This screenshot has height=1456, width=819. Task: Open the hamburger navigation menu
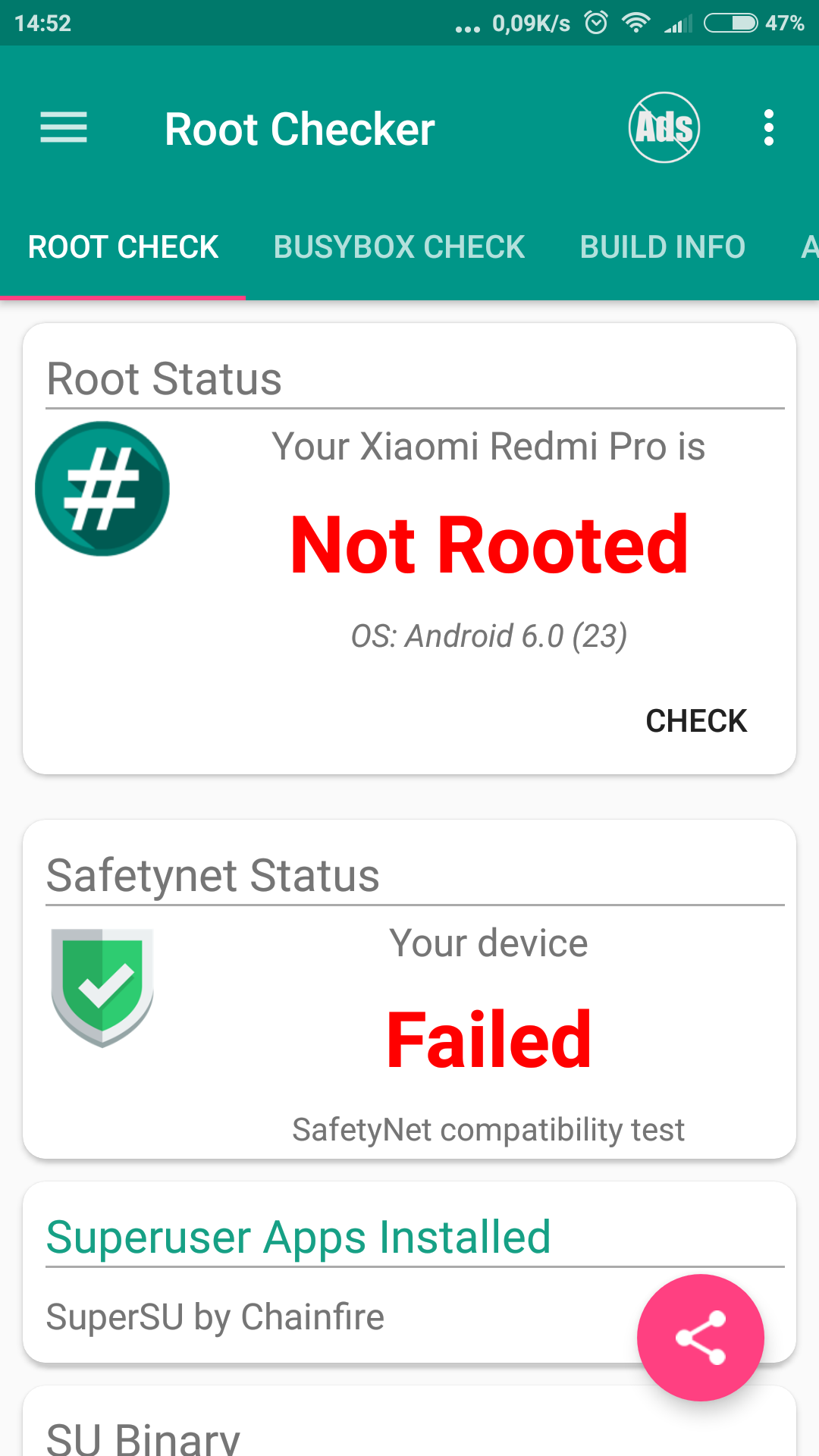point(64,127)
